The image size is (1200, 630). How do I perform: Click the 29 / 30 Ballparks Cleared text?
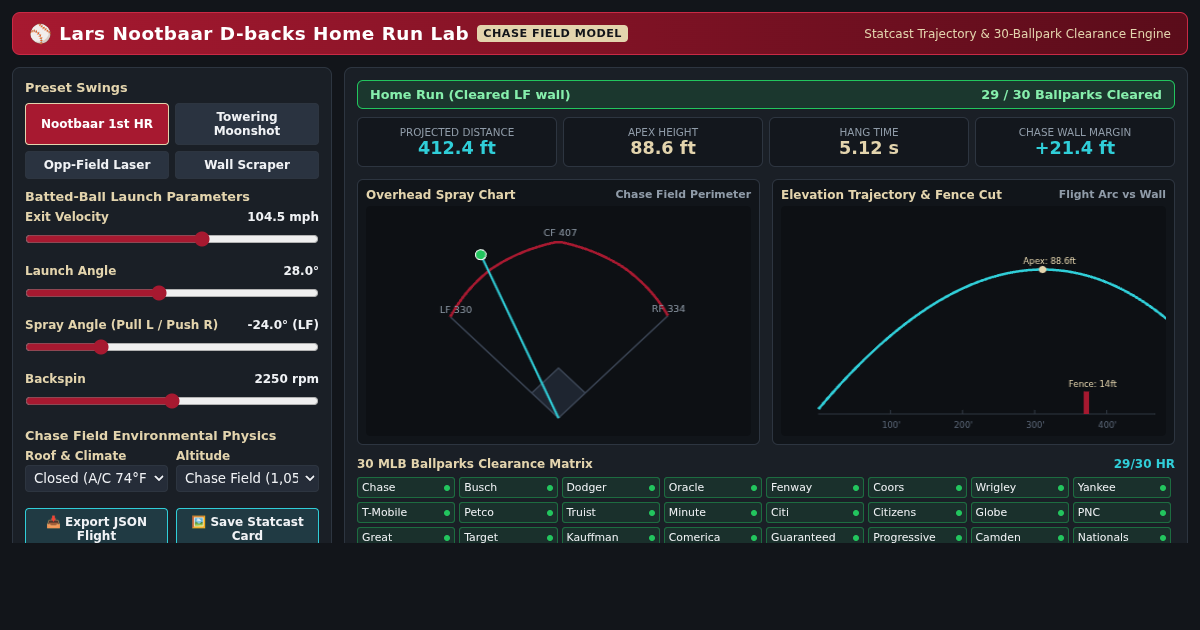click(1071, 95)
